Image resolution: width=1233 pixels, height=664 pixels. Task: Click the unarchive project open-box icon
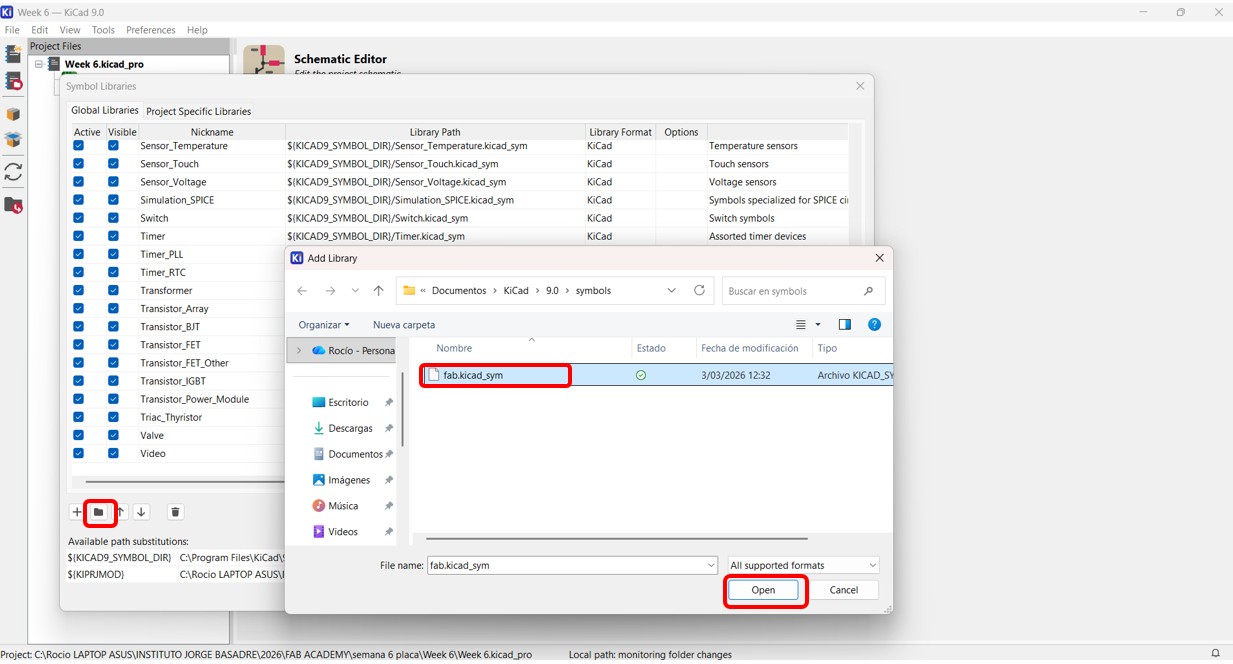[x=13, y=140]
